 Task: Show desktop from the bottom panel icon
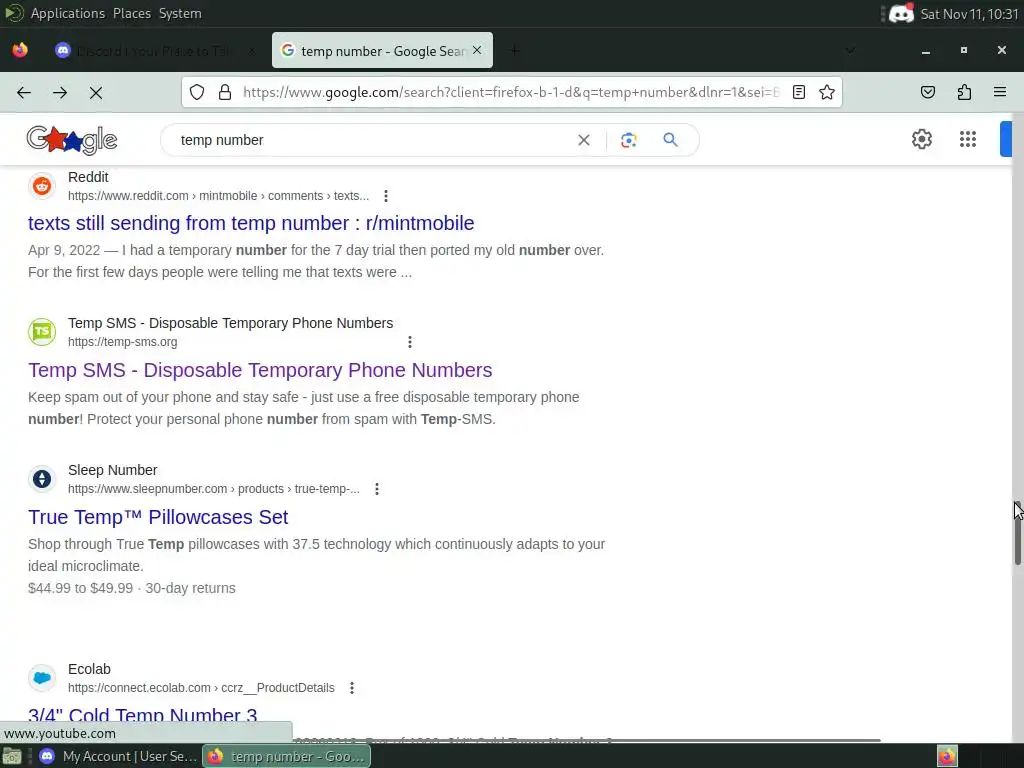12,756
